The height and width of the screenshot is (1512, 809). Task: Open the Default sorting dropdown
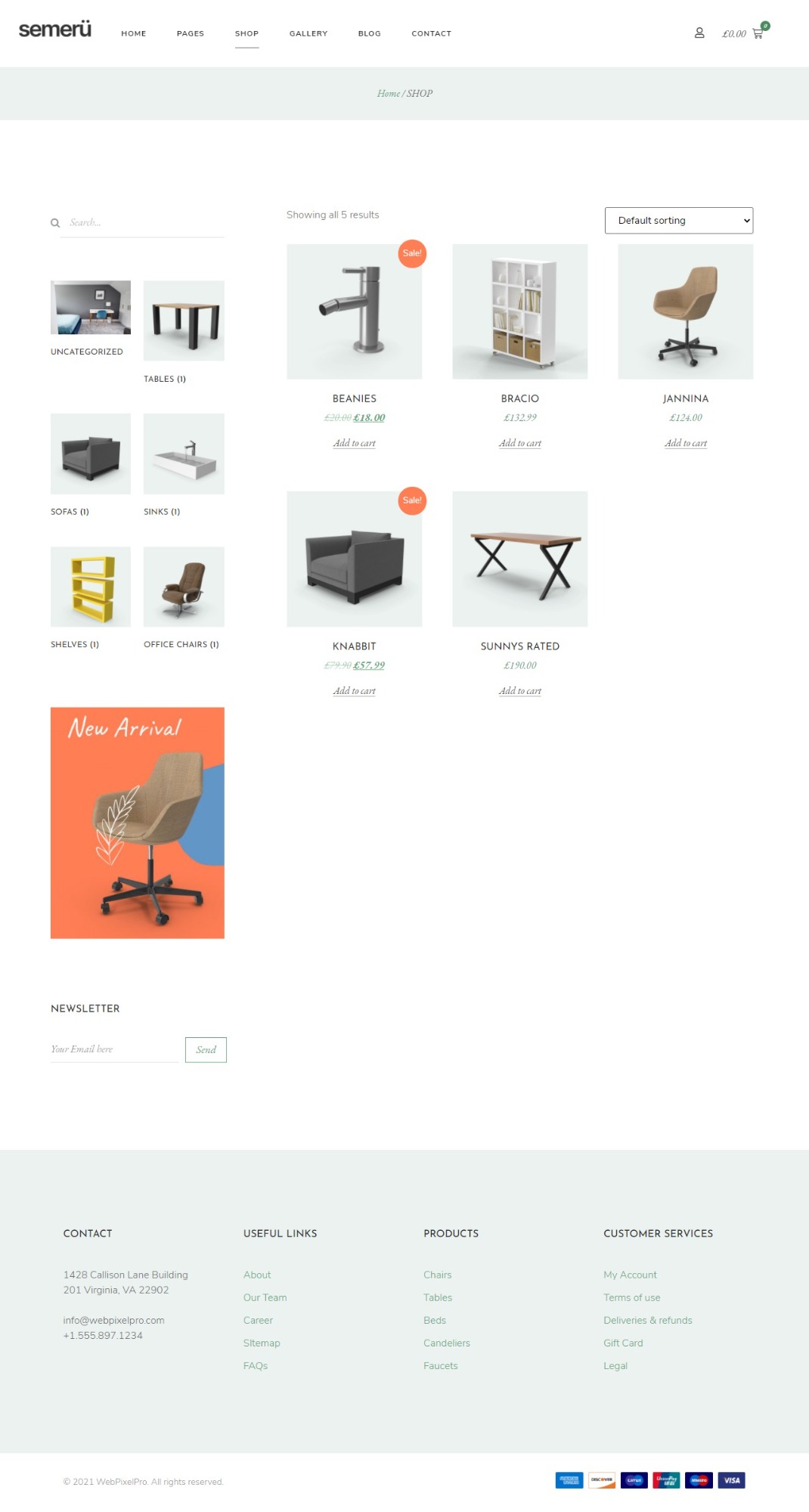click(679, 221)
